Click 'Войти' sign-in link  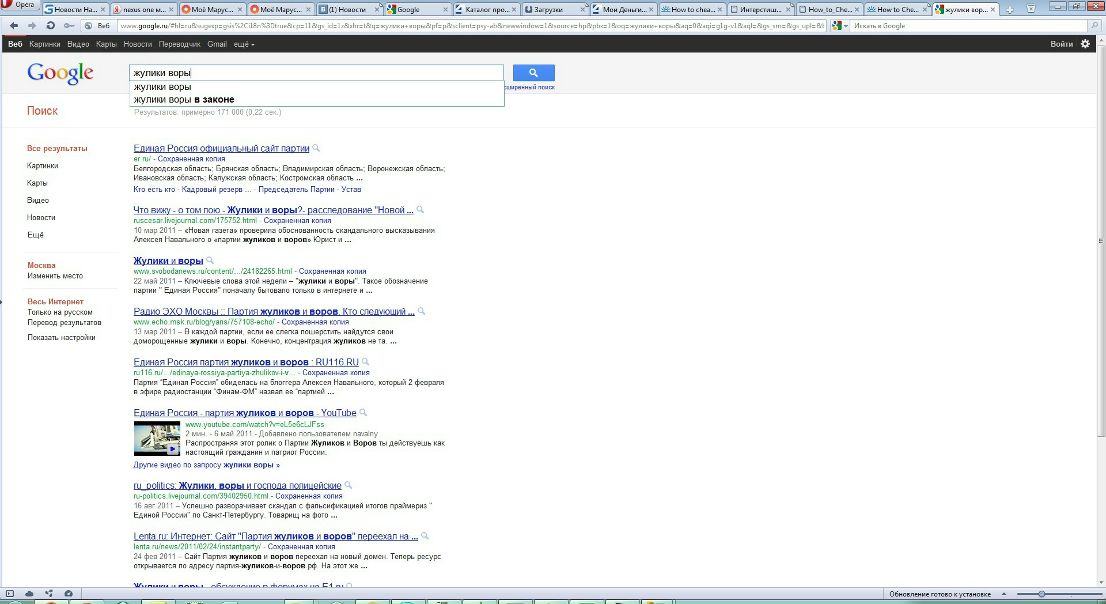(x=1061, y=44)
